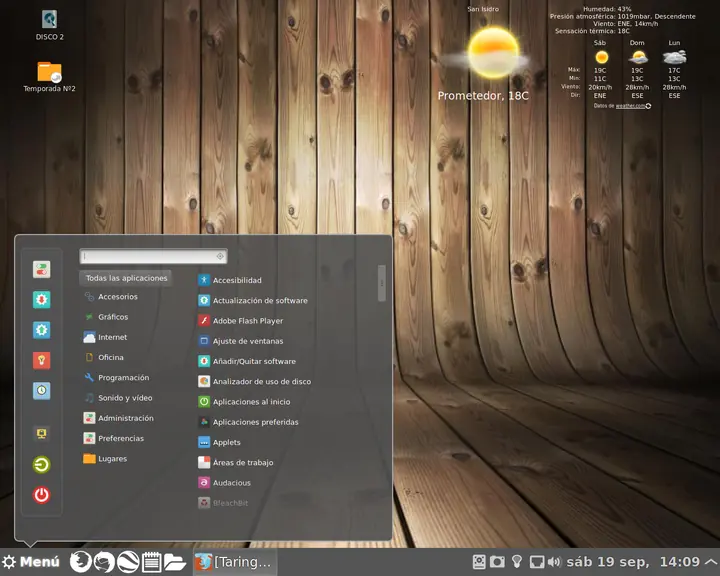Open the clock favorite in the menu sidebar
This screenshot has width=720, height=576.
point(41,391)
